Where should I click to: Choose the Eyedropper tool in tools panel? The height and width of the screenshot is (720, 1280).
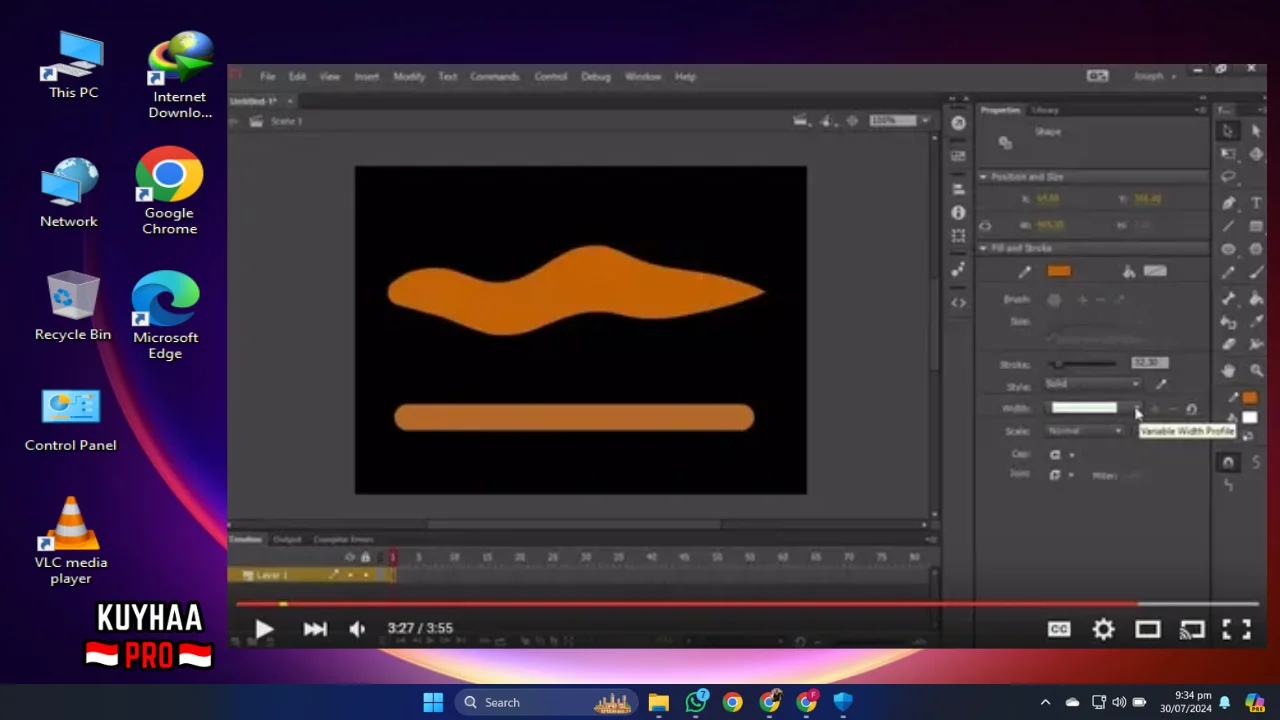1256,322
